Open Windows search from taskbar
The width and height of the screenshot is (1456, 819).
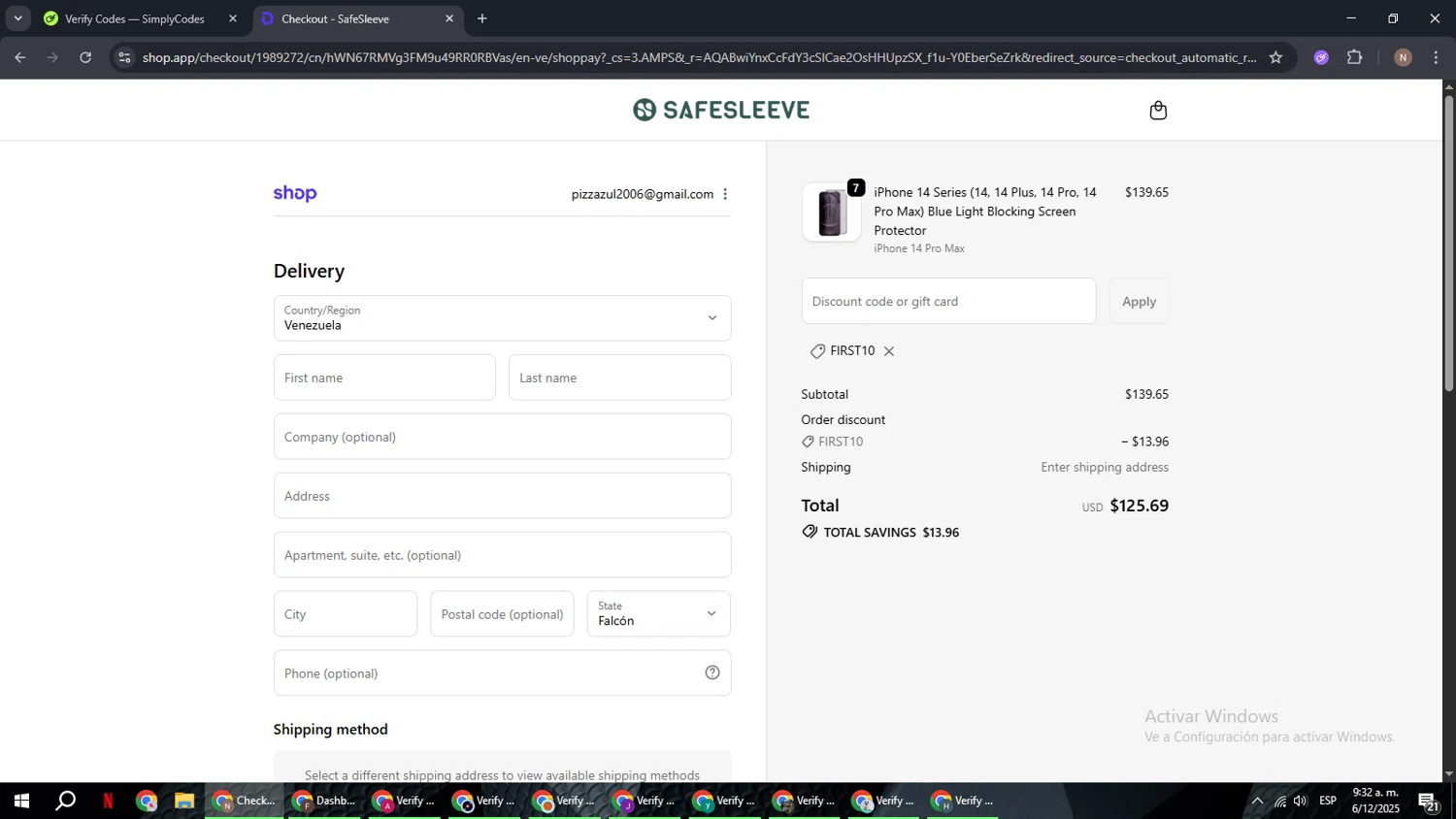65,802
